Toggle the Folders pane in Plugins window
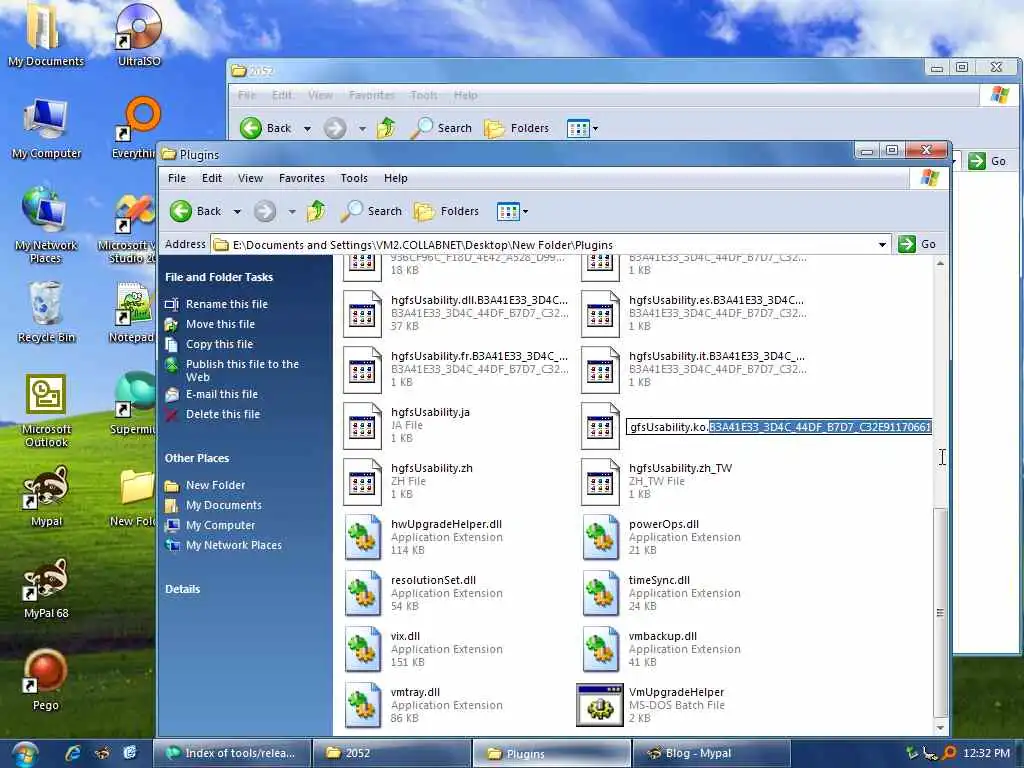 click(x=447, y=211)
